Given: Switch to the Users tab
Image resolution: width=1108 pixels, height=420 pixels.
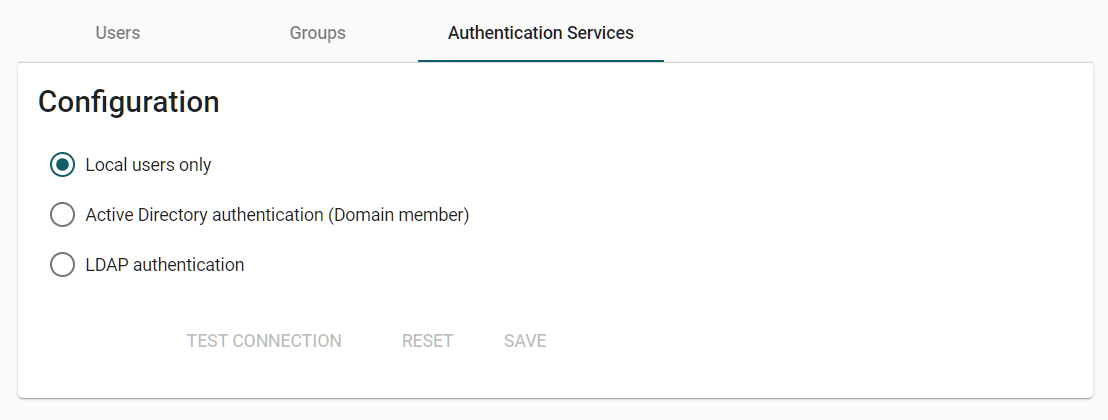Looking at the screenshot, I should 118,33.
